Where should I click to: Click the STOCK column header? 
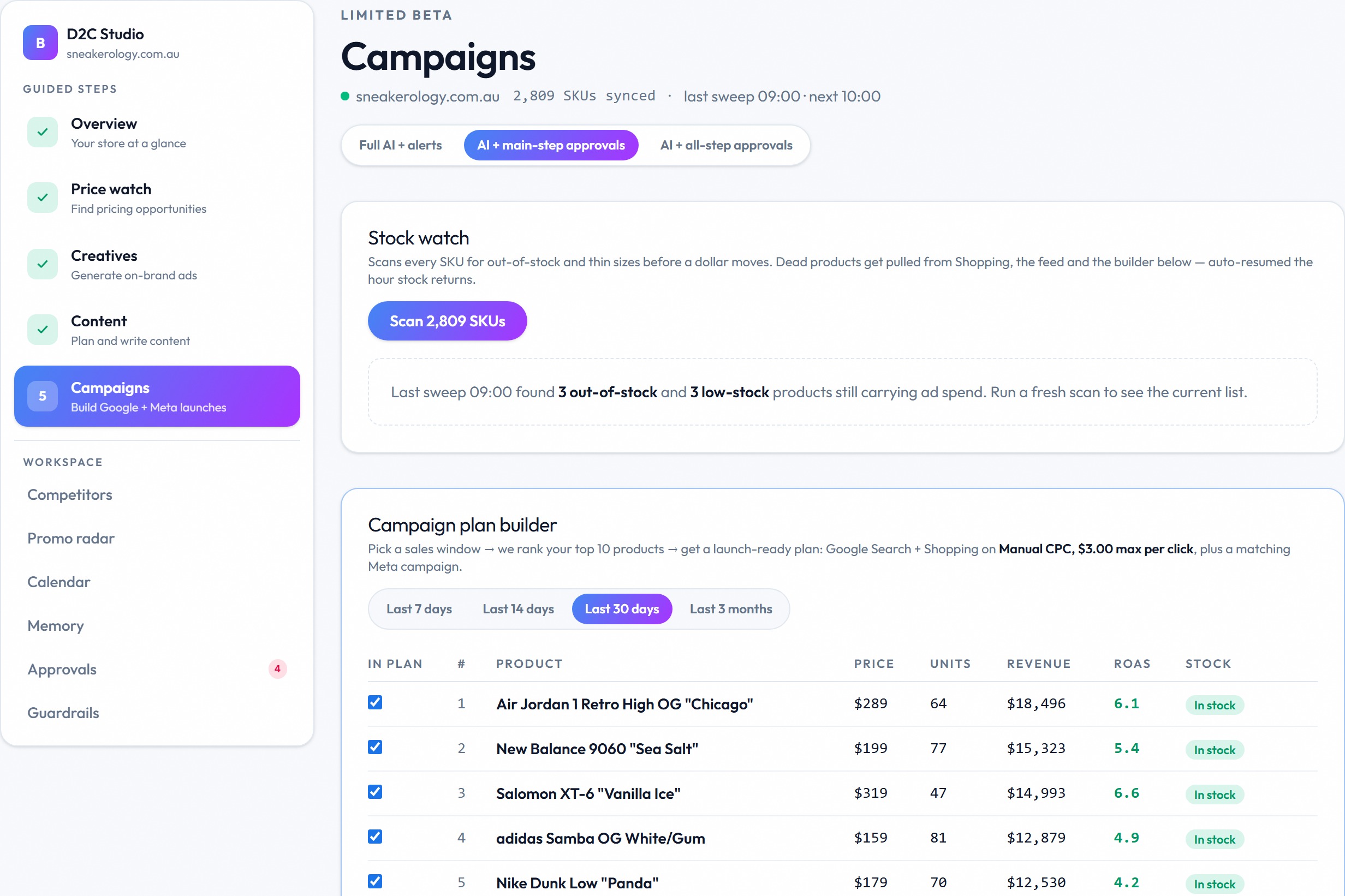(1208, 664)
